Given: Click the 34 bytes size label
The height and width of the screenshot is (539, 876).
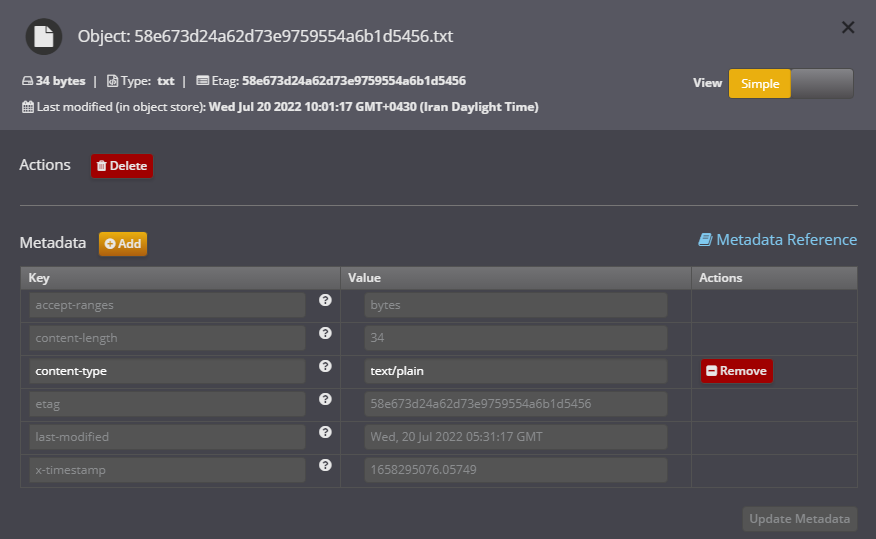Looking at the screenshot, I should tap(60, 81).
